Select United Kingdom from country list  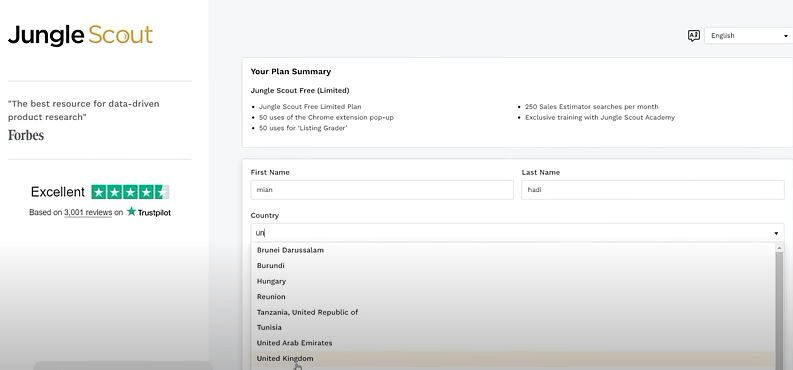click(513, 358)
